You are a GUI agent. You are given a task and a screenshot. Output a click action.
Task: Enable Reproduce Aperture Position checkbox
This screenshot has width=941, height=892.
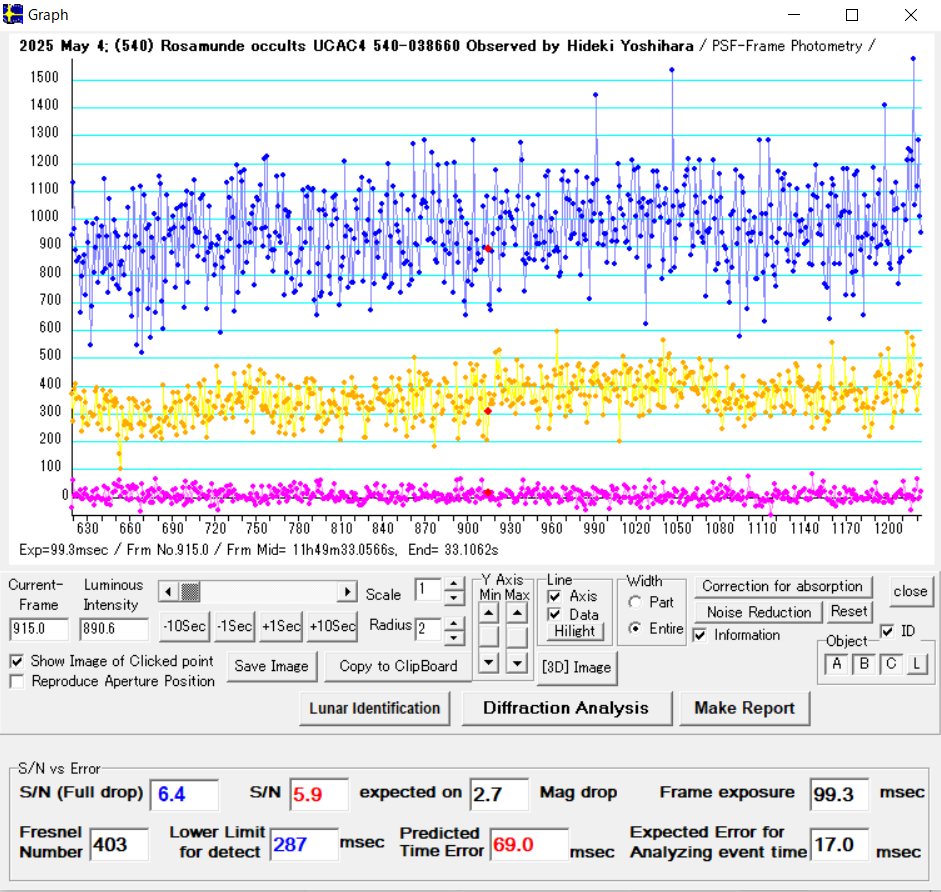[x=17, y=681]
